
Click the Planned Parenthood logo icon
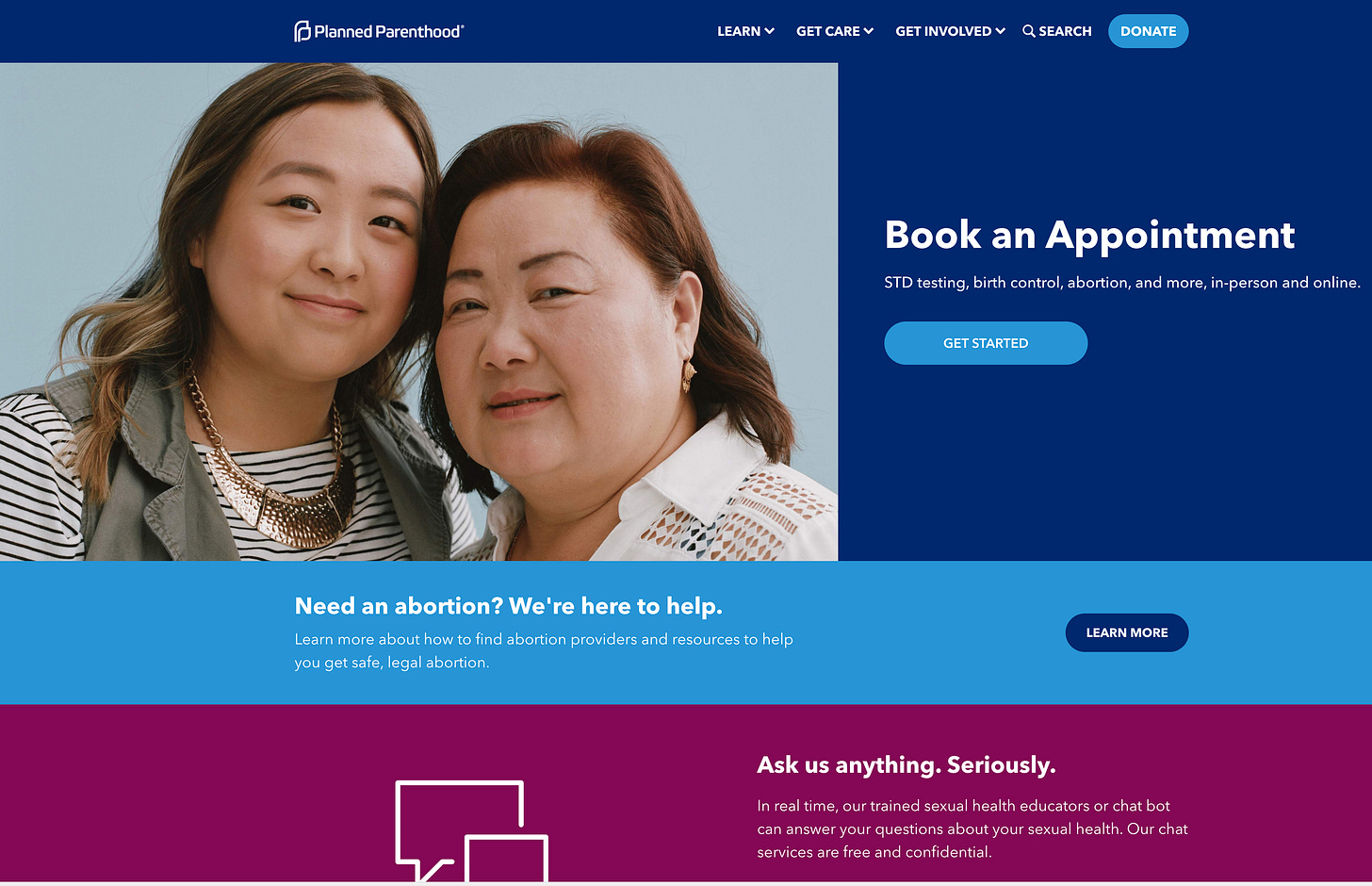point(302,31)
